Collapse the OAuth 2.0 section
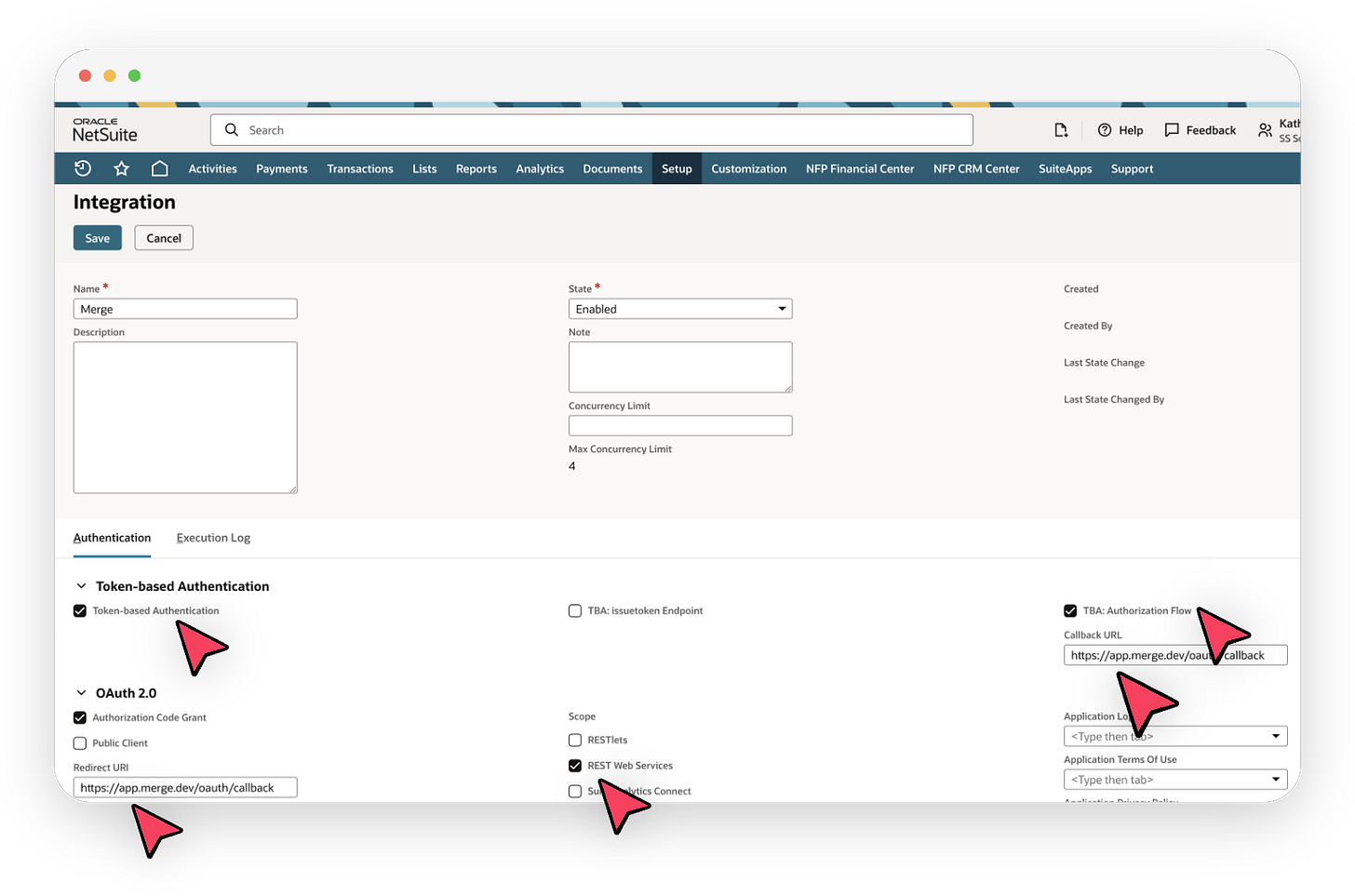The width and height of the screenshot is (1355, 896). tap(81, 693)
